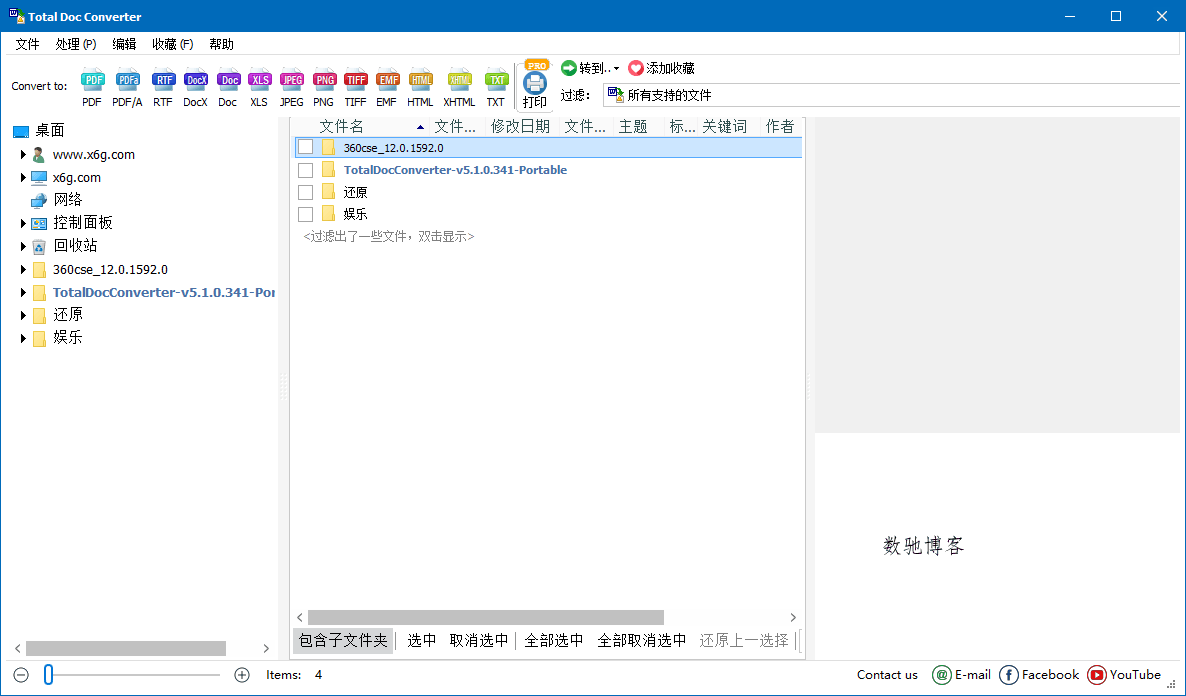Check the TotalDocConverter-v5.1.0.341-Portable checkbox
This screenshot has height=696, width=1186.
pos(306,170)
